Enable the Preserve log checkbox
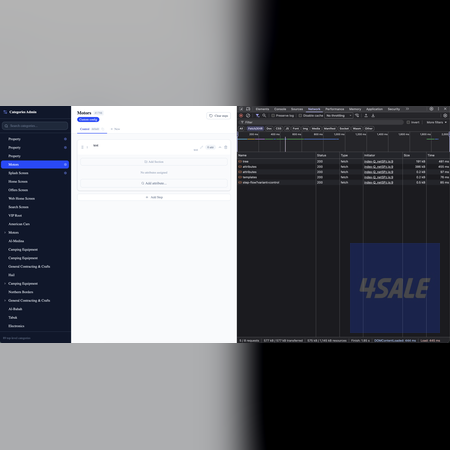 273,116
